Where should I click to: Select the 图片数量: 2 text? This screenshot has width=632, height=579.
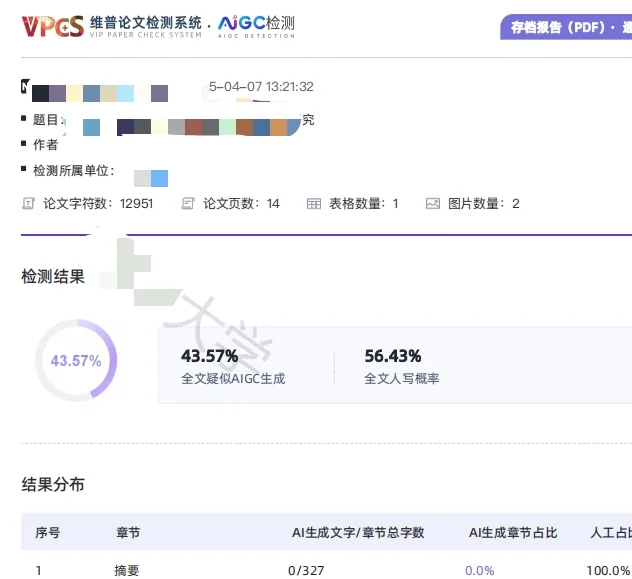(484, 203)
